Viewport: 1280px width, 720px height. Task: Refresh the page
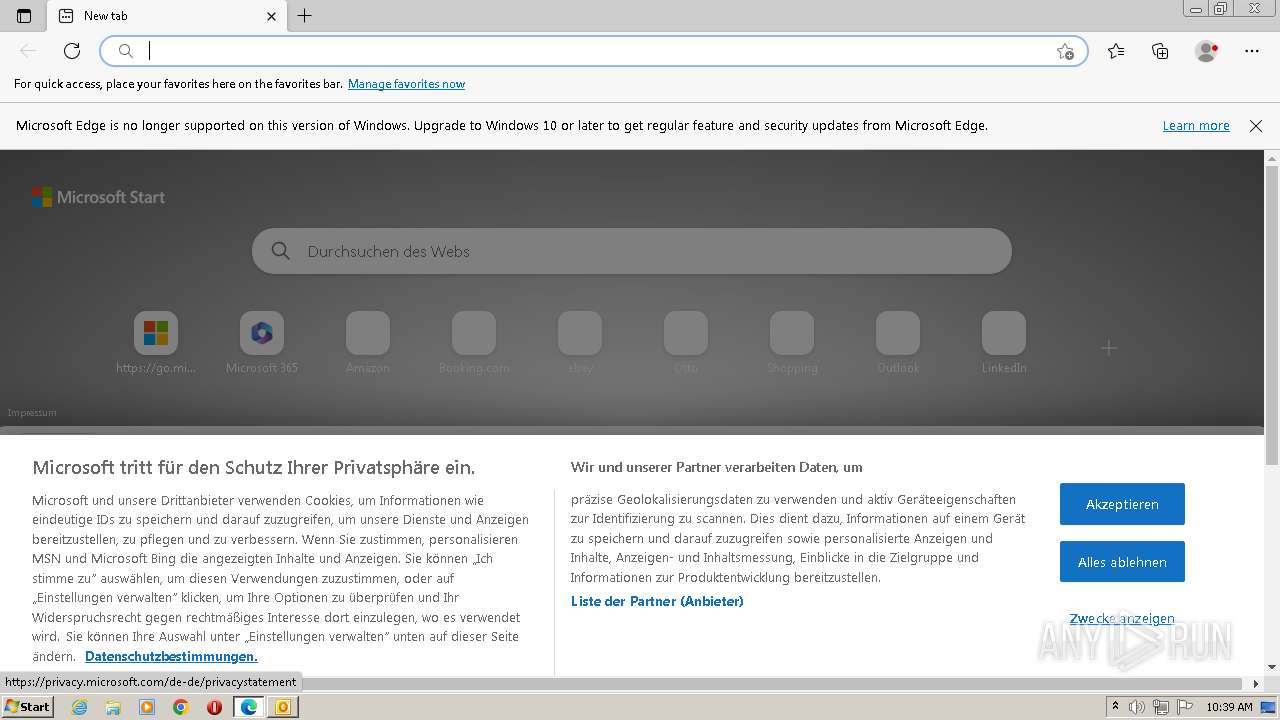[72, 51]
